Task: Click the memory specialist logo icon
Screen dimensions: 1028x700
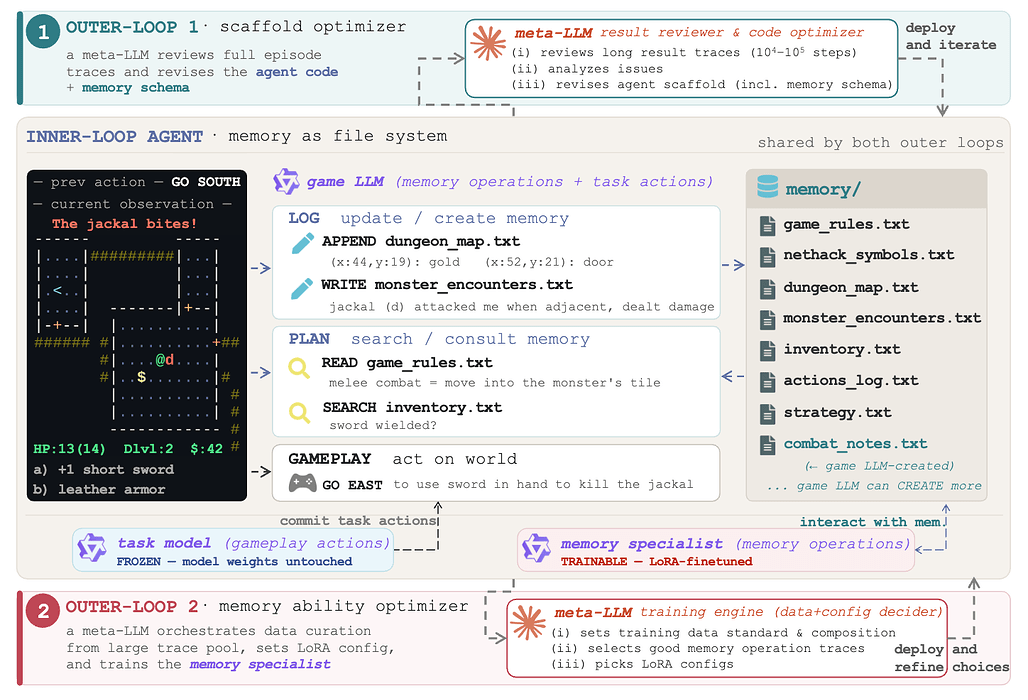Action: tap(536, 548)
